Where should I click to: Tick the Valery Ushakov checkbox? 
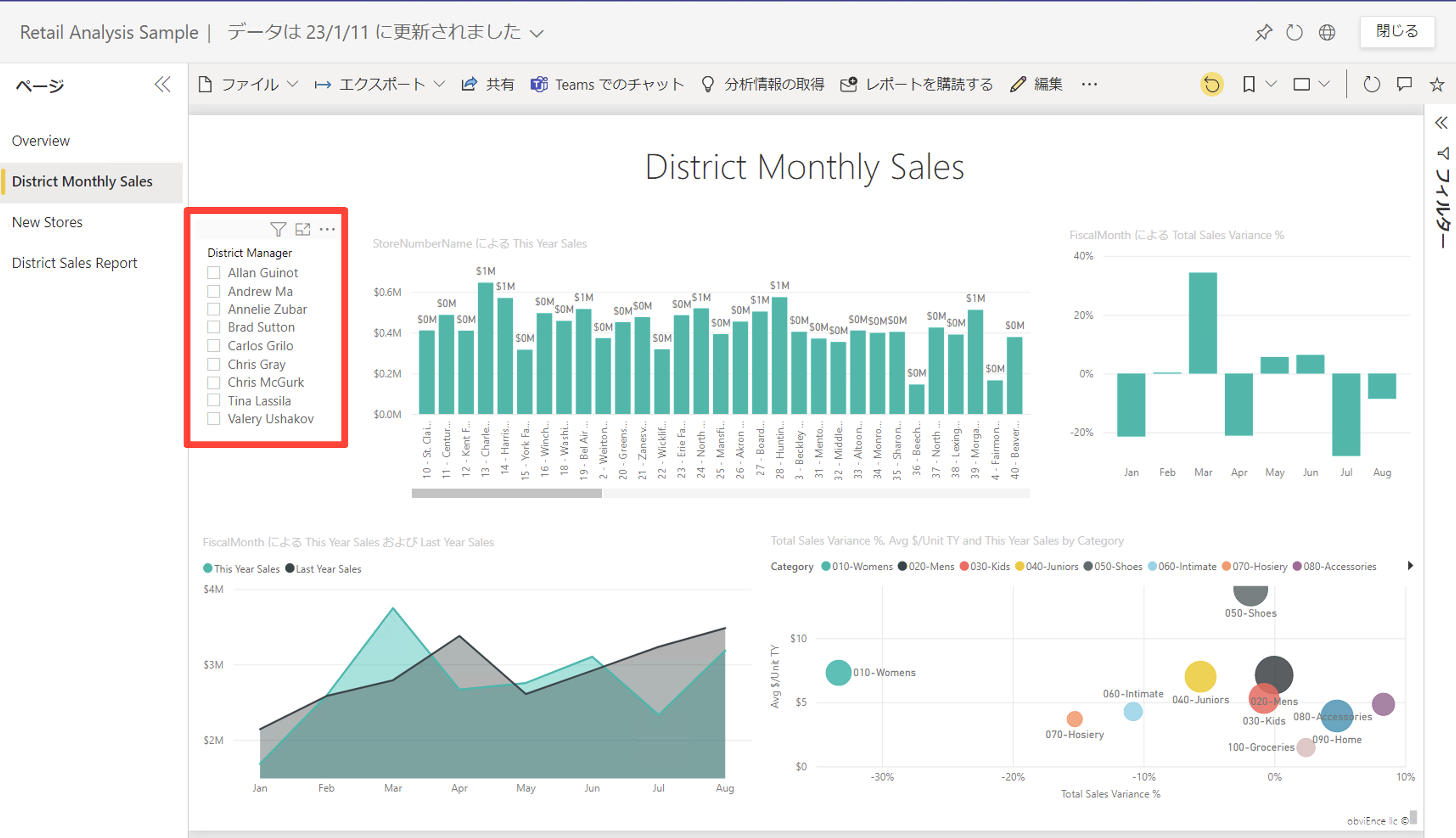click(214, 419)
